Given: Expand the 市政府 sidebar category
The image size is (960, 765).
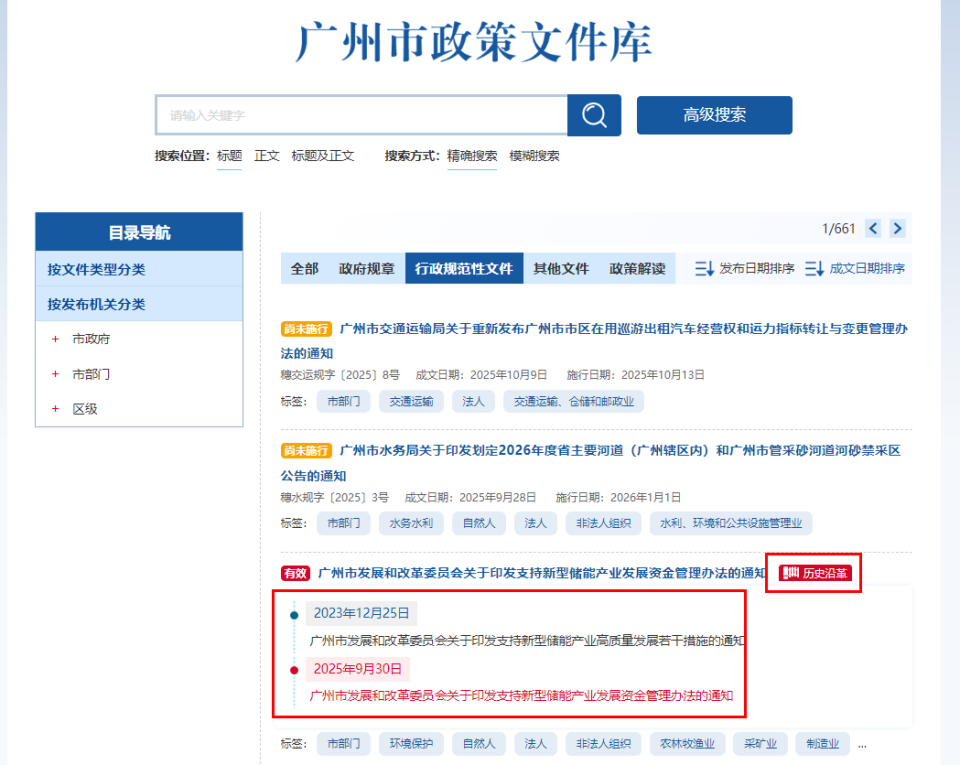Looking at the screenshot, I should [x=56, y=337].
